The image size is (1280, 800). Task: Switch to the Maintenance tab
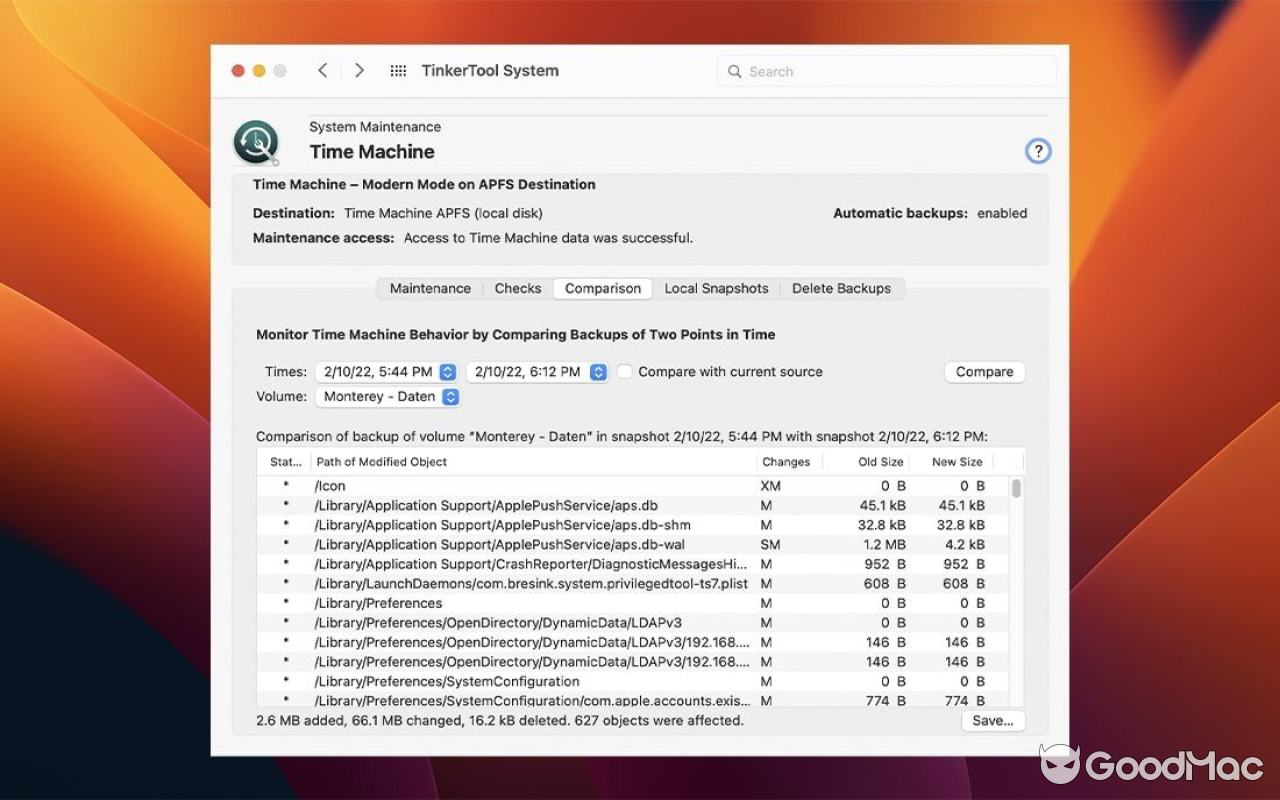click(429, 288)
